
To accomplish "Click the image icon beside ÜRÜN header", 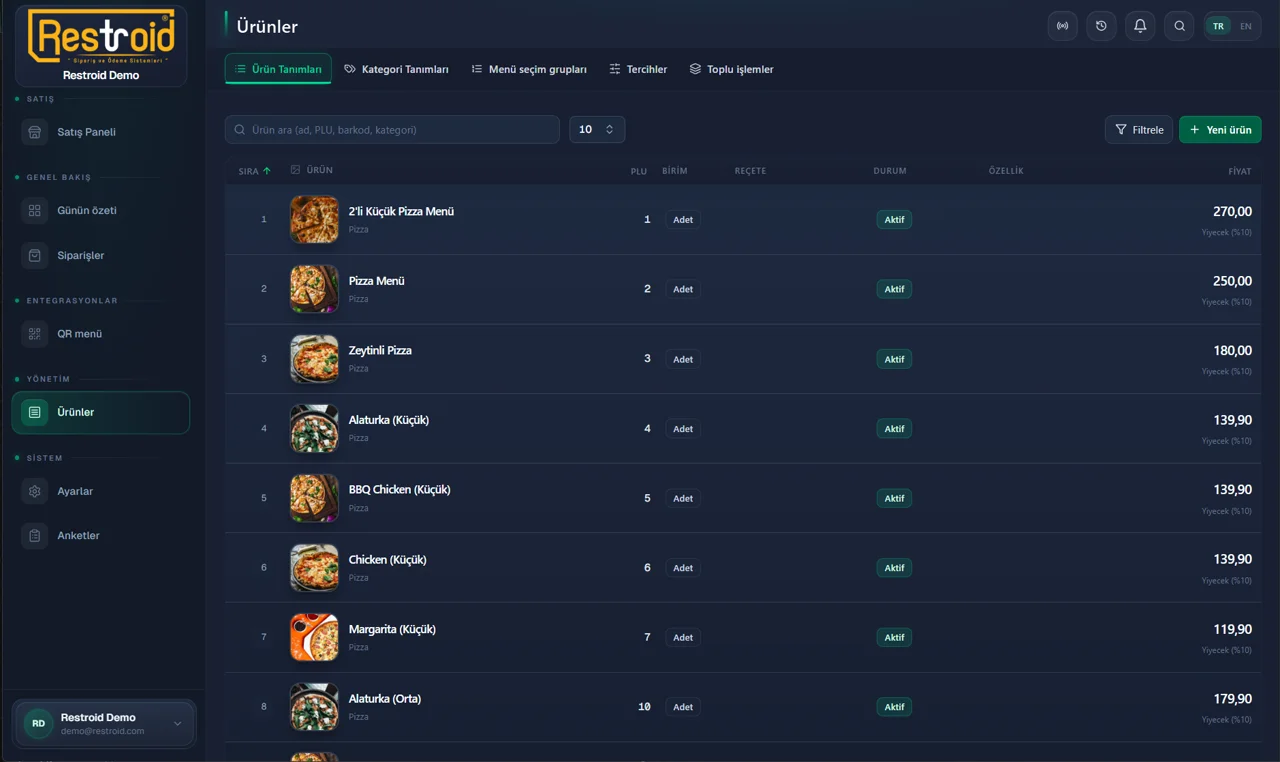I will [x=295, y=170].
